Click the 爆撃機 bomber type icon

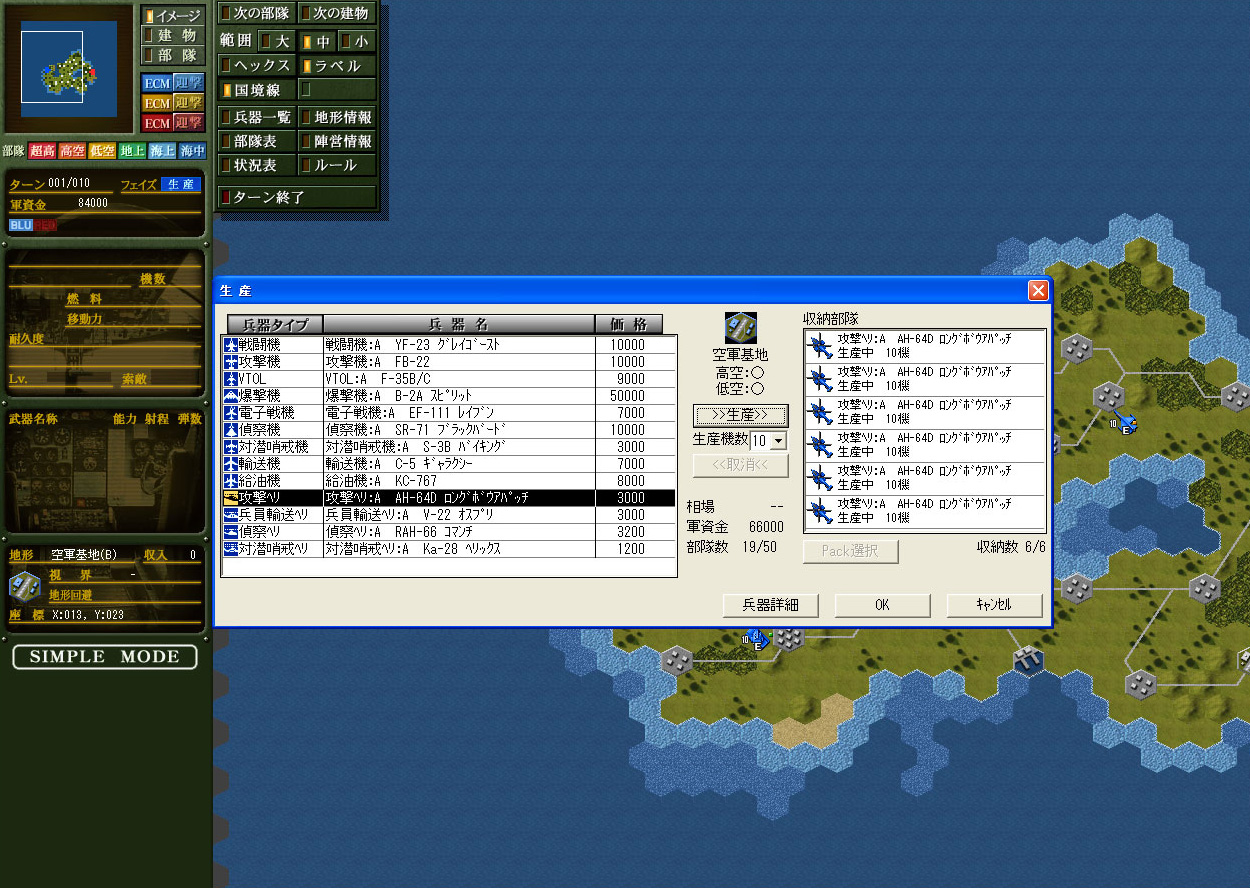coord(231,396)
